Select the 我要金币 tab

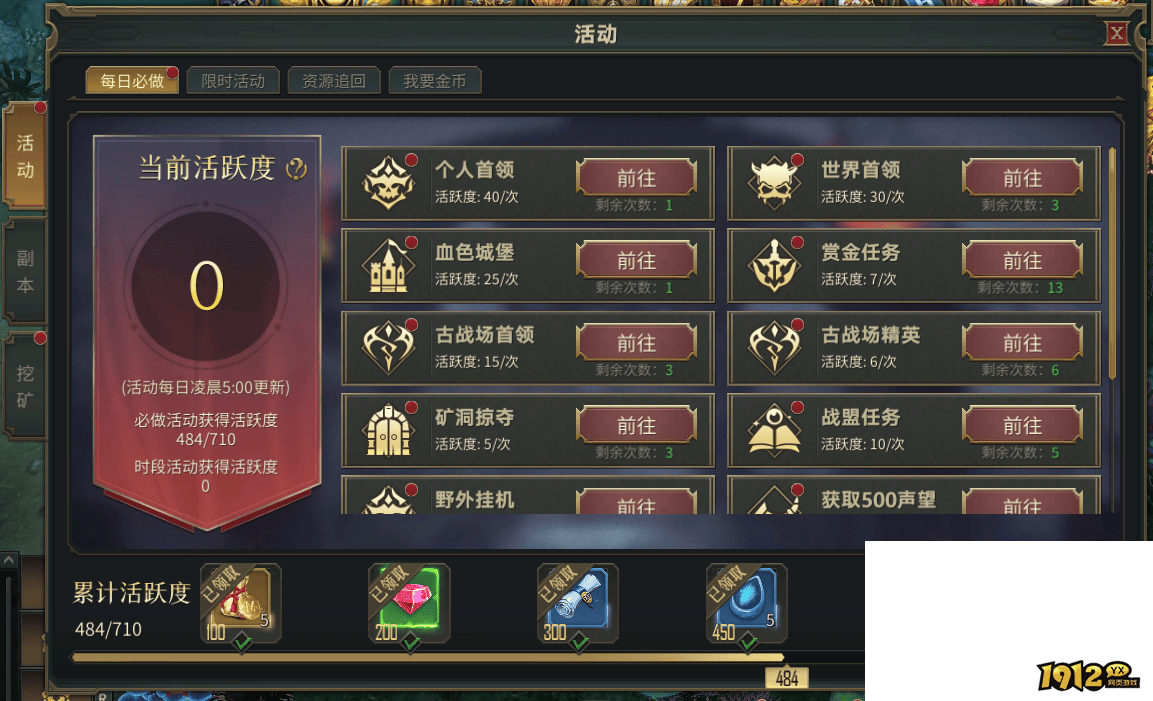pyautogui.click(x=435, y=80)
